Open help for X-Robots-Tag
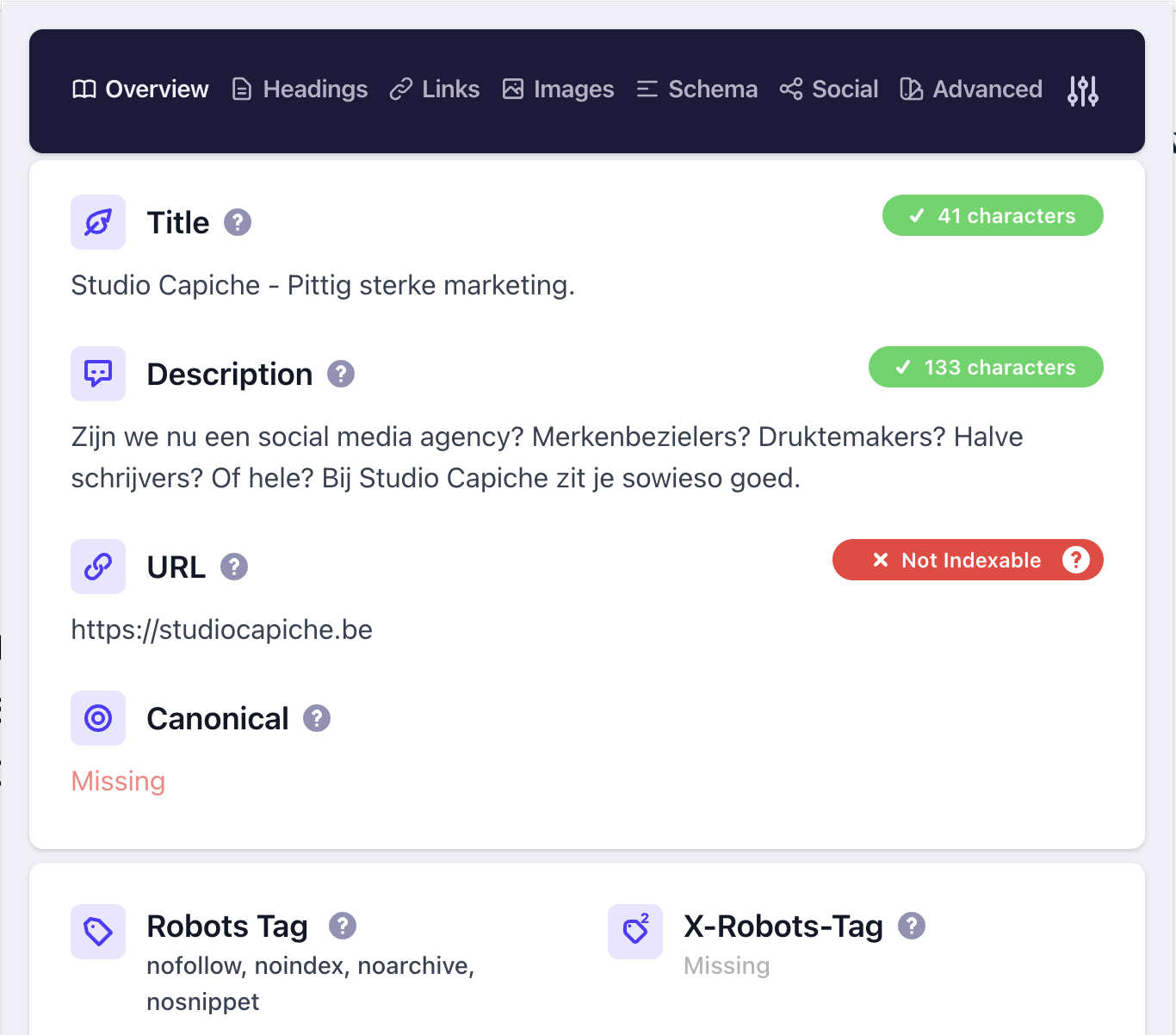1176x1035 pixels. (912, 926)
